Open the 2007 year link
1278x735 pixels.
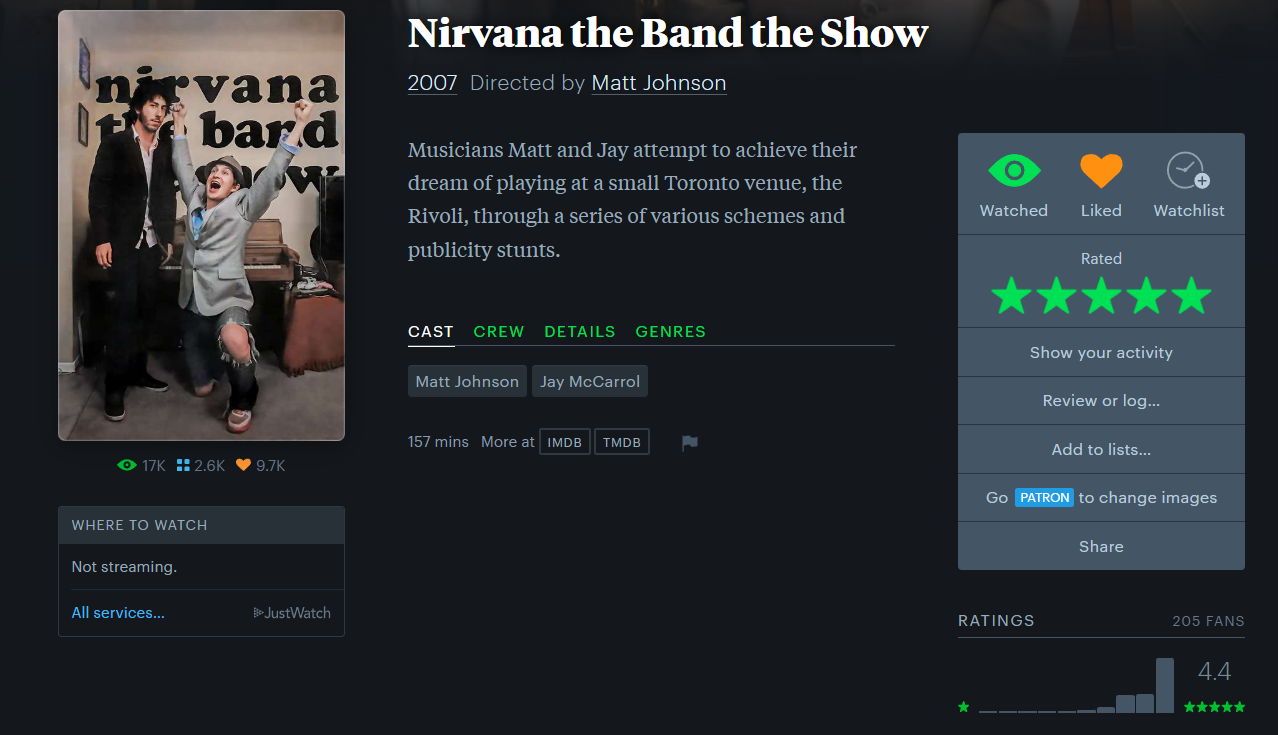432,83
